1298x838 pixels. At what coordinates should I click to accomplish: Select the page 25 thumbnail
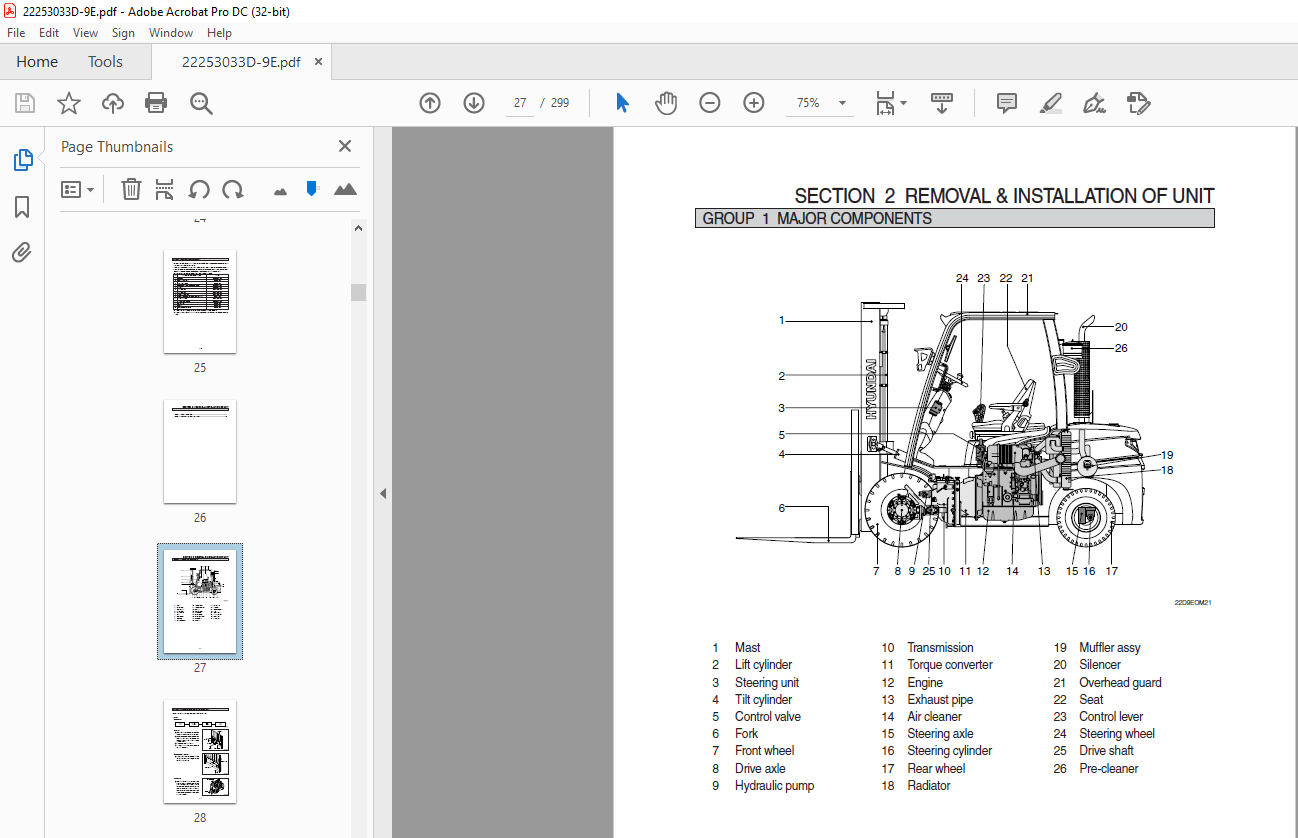[x=200, y=301]
